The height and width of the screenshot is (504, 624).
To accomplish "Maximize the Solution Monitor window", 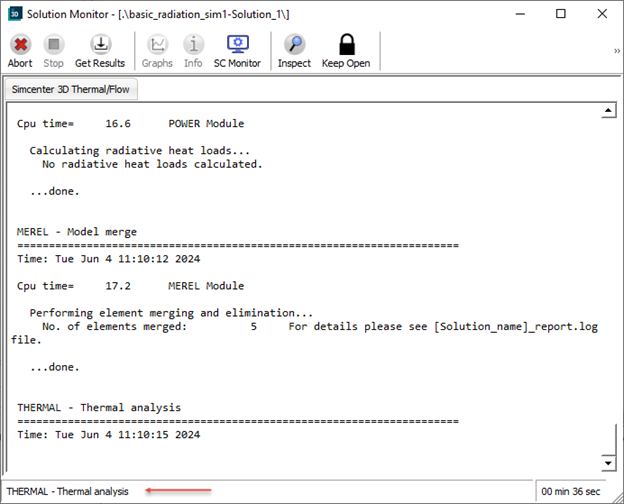I will [561, 14].
